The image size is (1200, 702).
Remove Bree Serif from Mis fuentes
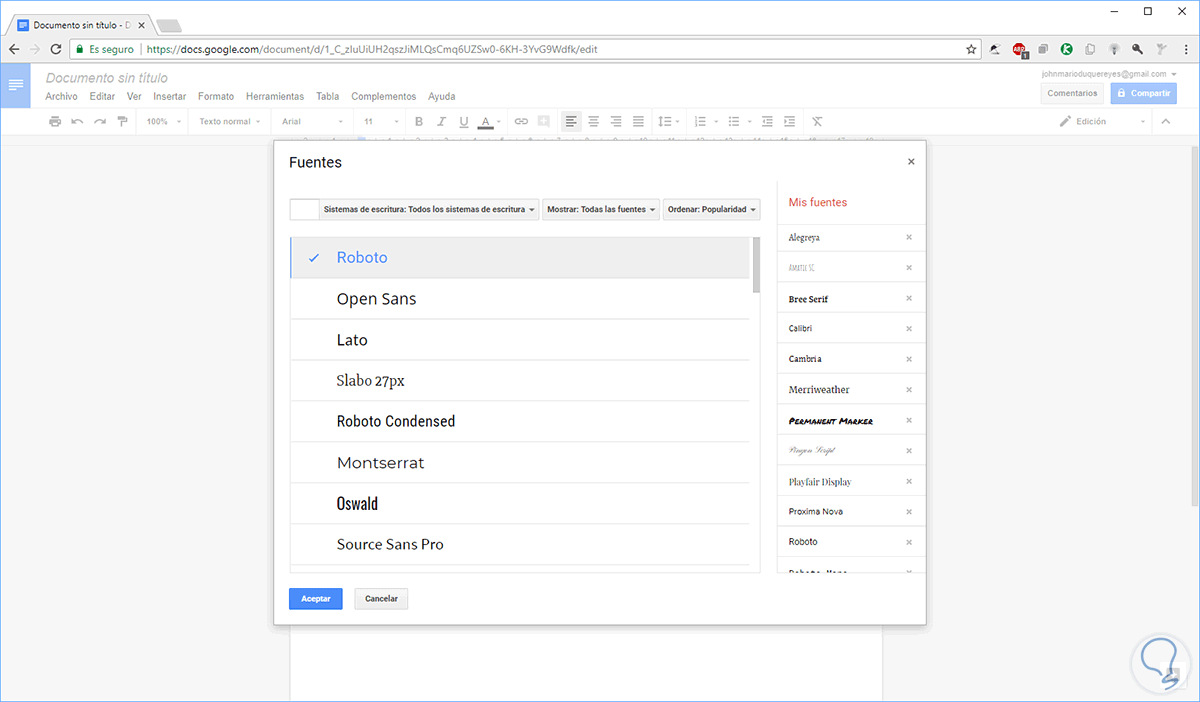coord(909,299)
